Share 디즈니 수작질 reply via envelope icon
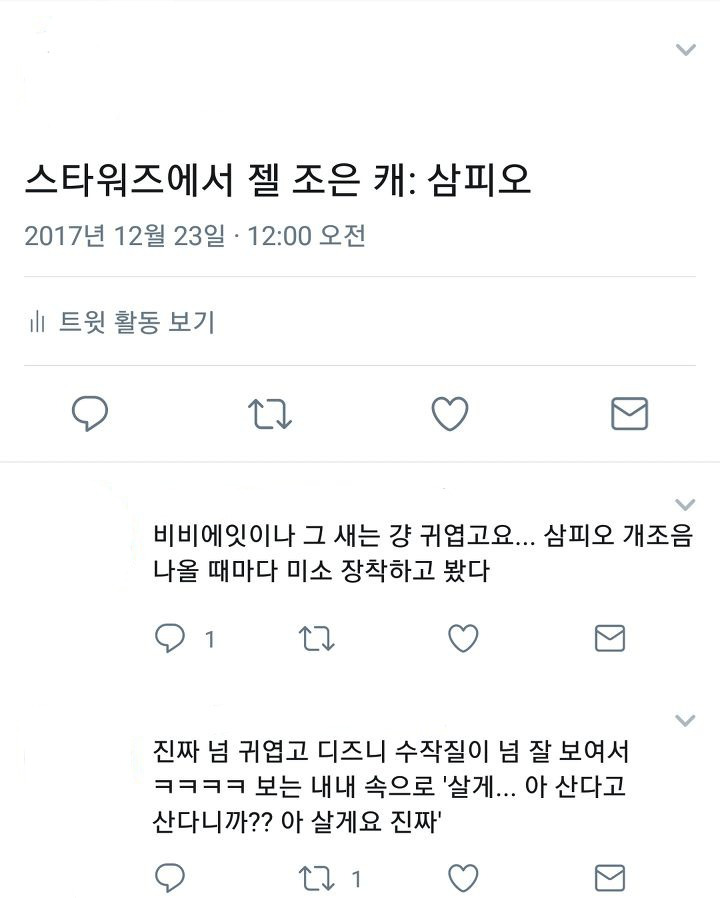The image size is (720, 898). [610, 878]
